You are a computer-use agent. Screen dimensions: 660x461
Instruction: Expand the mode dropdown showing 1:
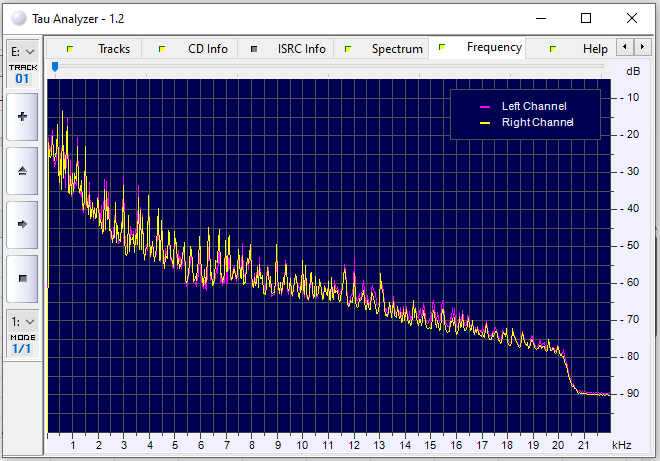(22, 321)
